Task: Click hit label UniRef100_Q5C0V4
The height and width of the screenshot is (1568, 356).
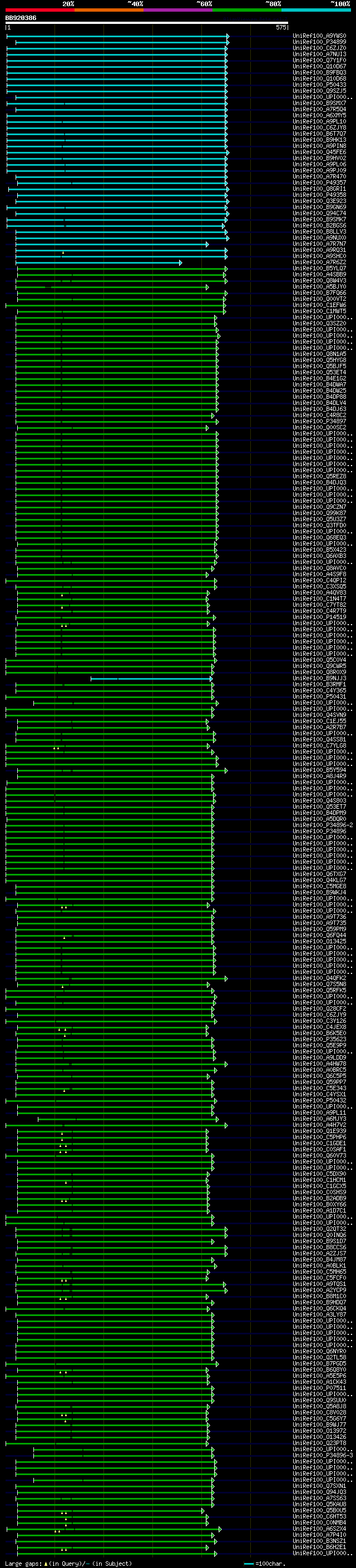Action: point(319,660)
